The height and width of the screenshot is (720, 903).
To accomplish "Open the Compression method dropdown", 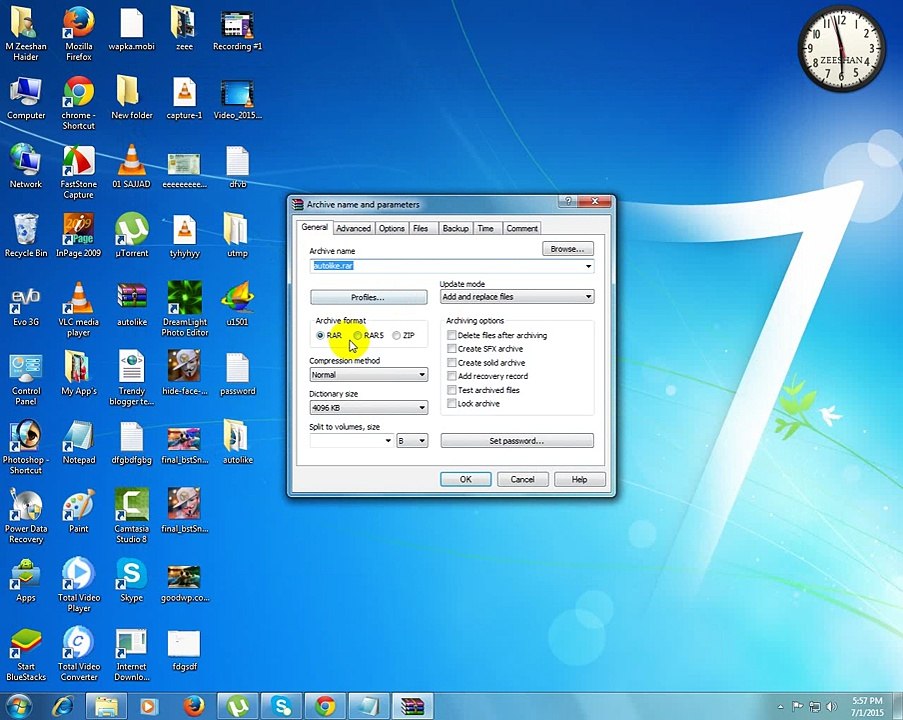I will pyautogui.click(x=369, y=374).
